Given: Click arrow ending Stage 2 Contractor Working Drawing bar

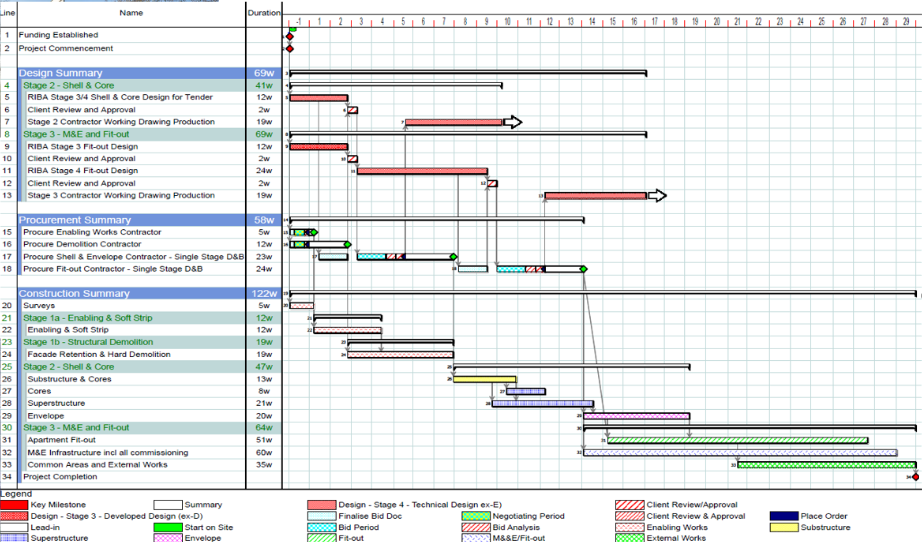Looking at the screenshot, I should pos(512,122).
